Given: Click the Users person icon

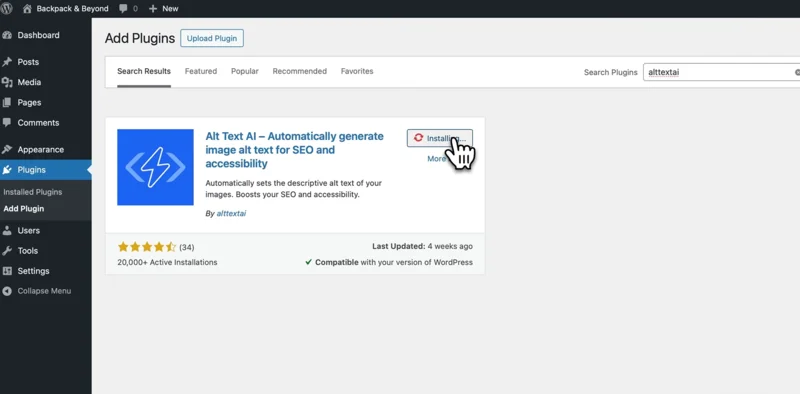Looking at the screenshot, I should pyautogui.click(x=7, y=230).
